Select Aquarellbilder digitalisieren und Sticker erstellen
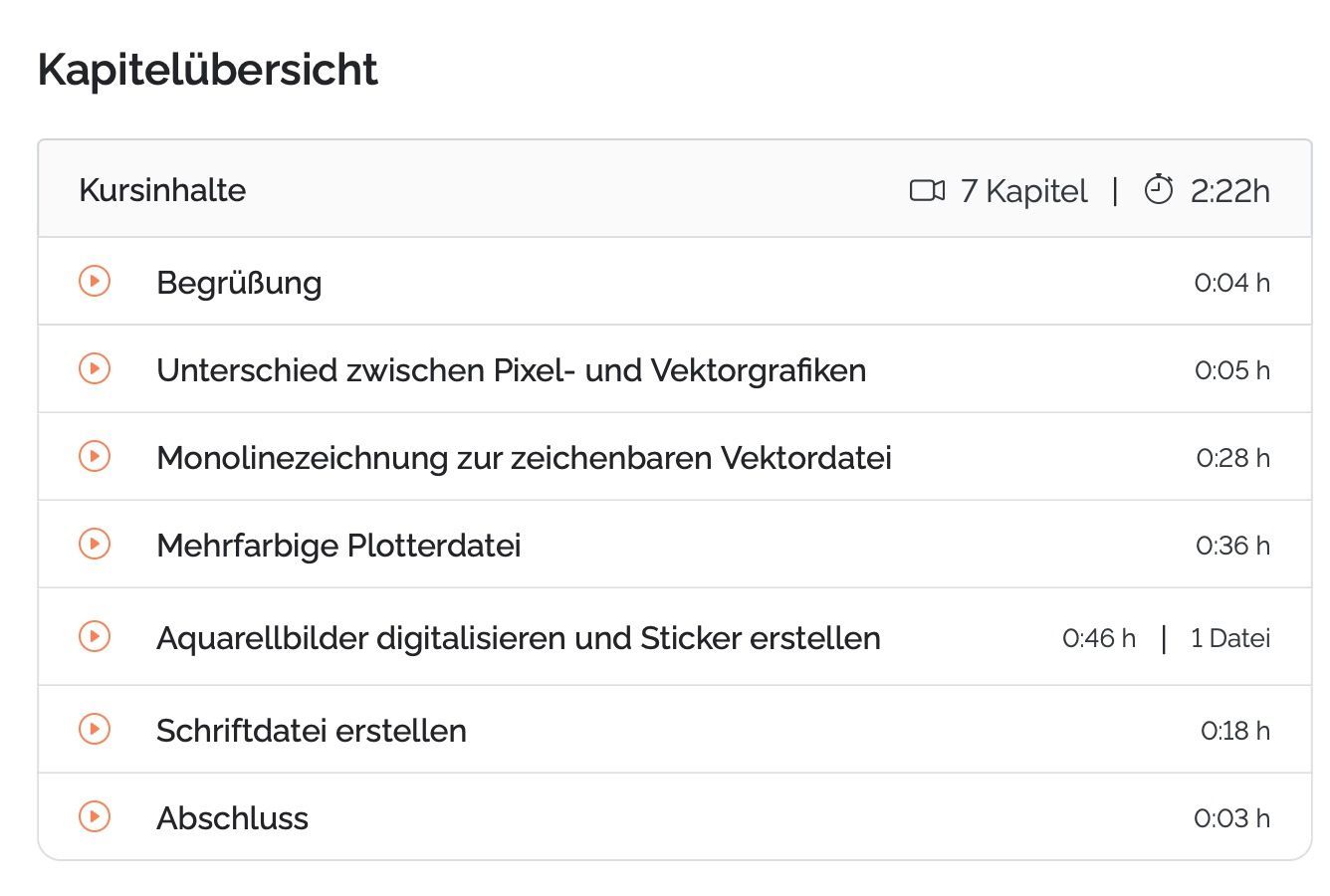Screen dimensions: 1330x896 pyautogui.click(x=518, y=638)
